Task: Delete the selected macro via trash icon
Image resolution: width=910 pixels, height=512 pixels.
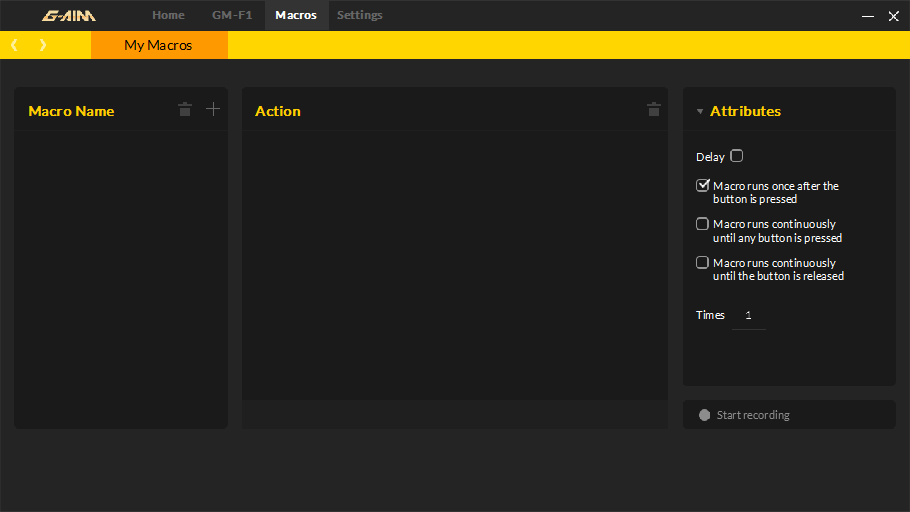Action: coord(185,109)
